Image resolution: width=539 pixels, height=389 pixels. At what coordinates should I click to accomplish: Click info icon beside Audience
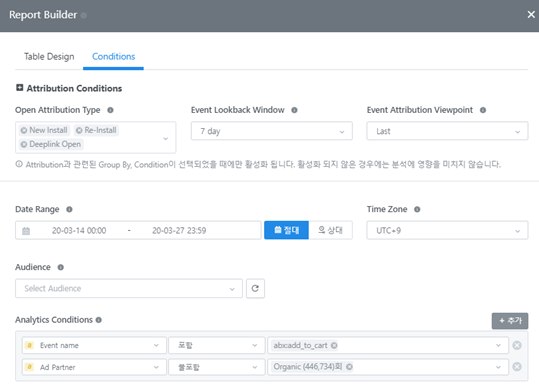60,267
